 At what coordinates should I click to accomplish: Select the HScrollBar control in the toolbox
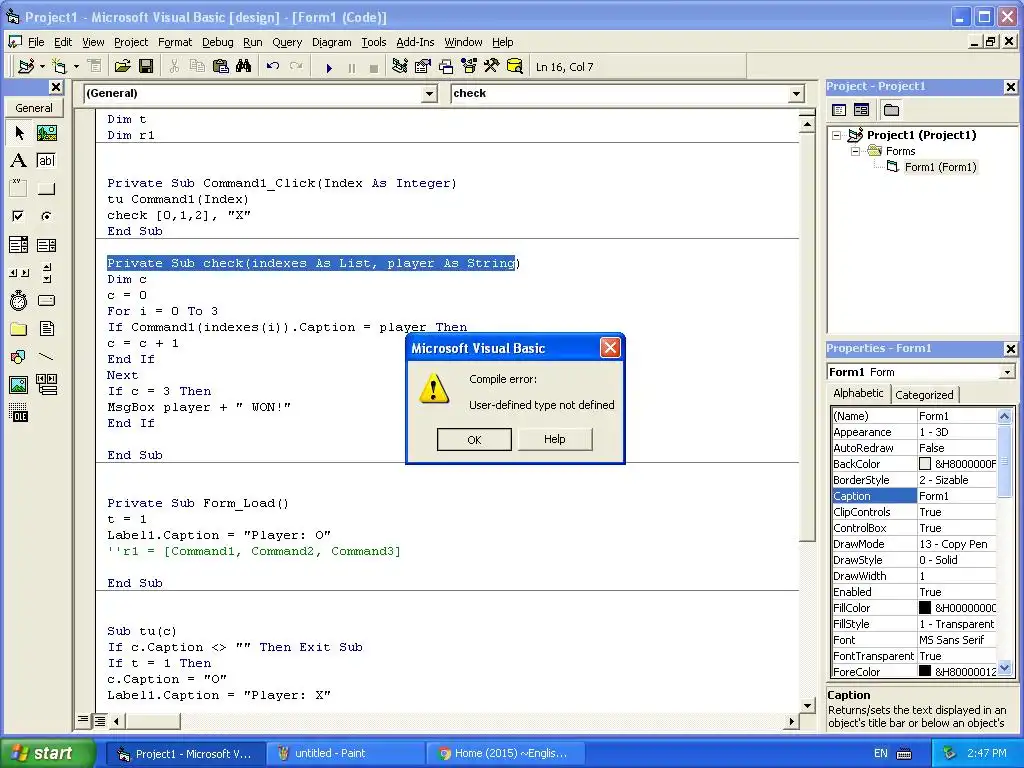click(x=19, y=273)
